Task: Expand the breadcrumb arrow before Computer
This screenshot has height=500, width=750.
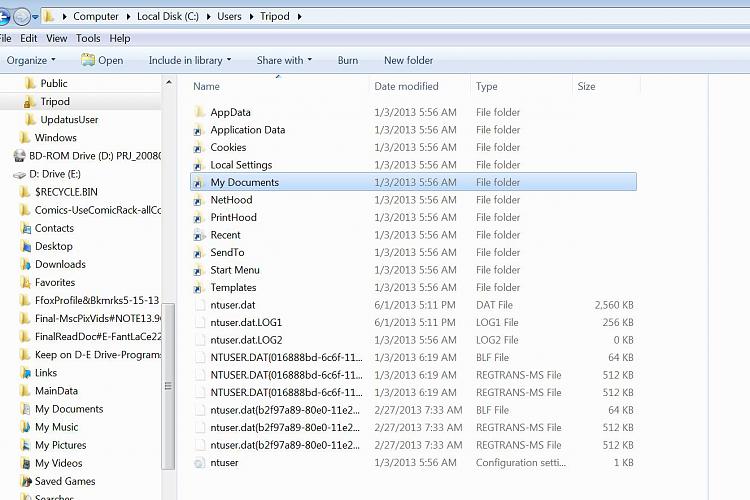Action: 65,17
